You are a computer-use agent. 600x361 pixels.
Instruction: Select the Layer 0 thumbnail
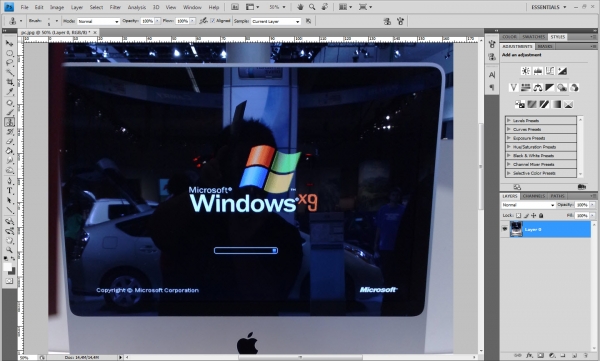(x=516, y=229)
